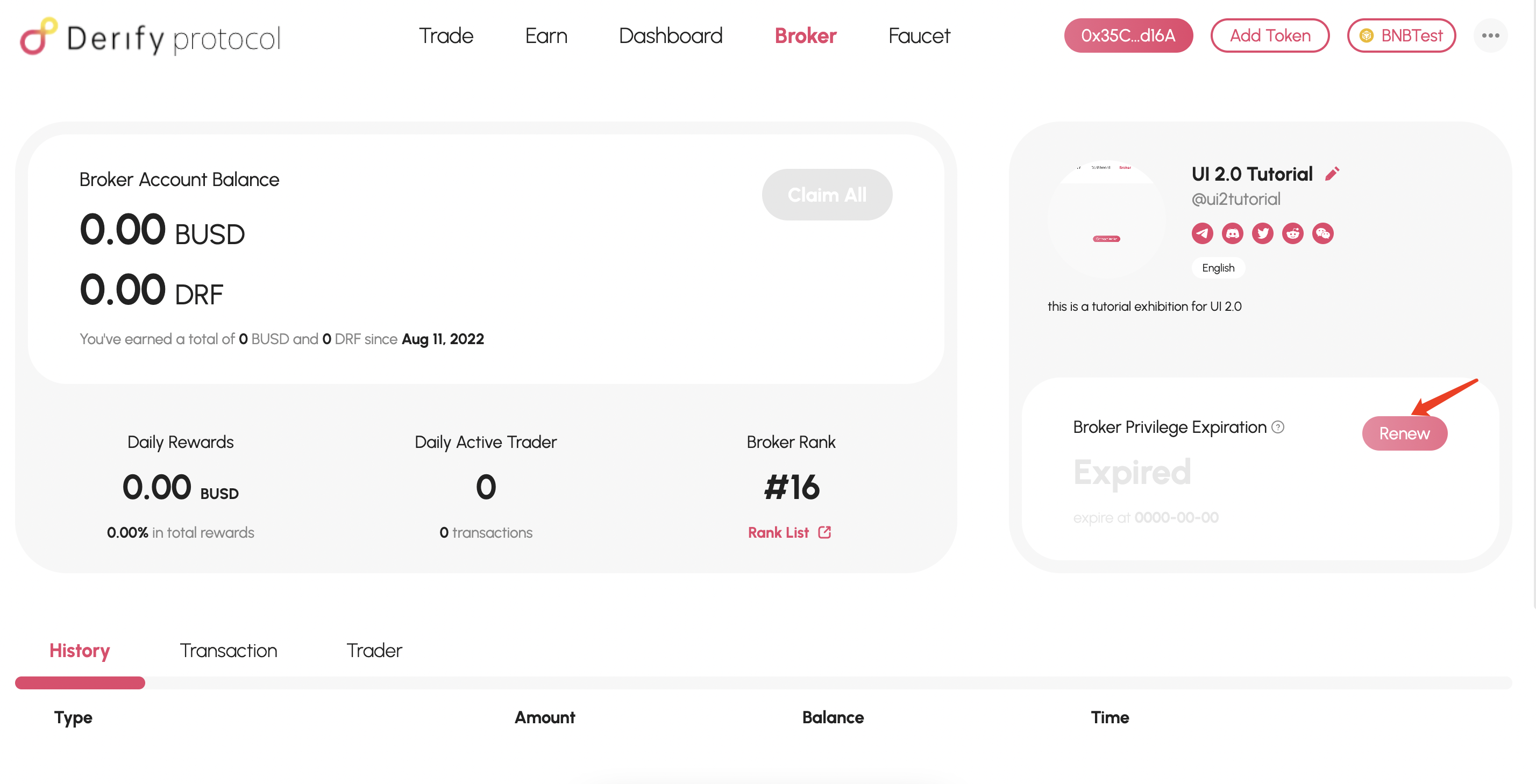Click the Derify protocol logo
Viewport: 1536px width, 784px height.
click(150, 37)
